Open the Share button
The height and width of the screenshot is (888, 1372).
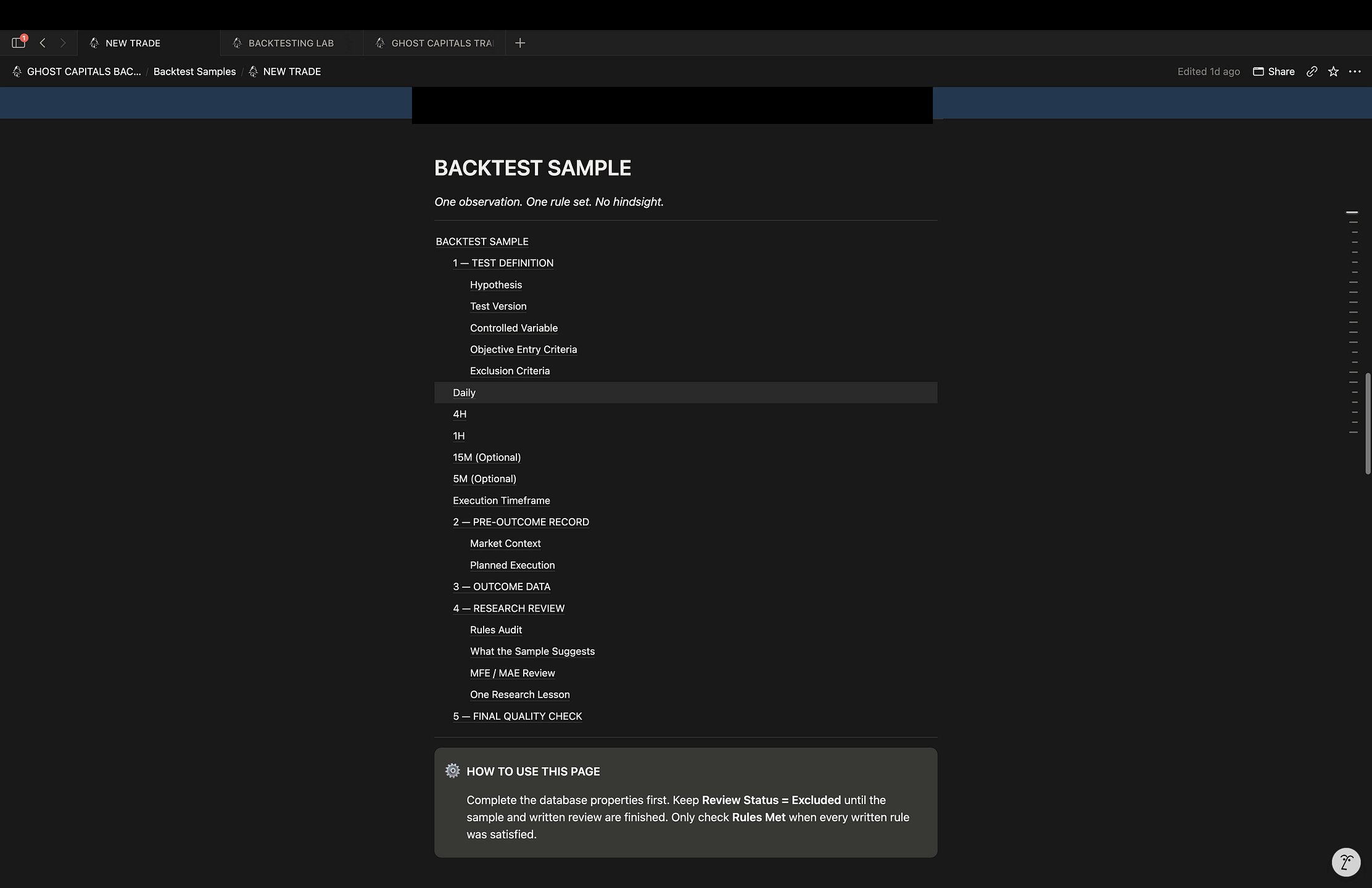point(1274,72)
